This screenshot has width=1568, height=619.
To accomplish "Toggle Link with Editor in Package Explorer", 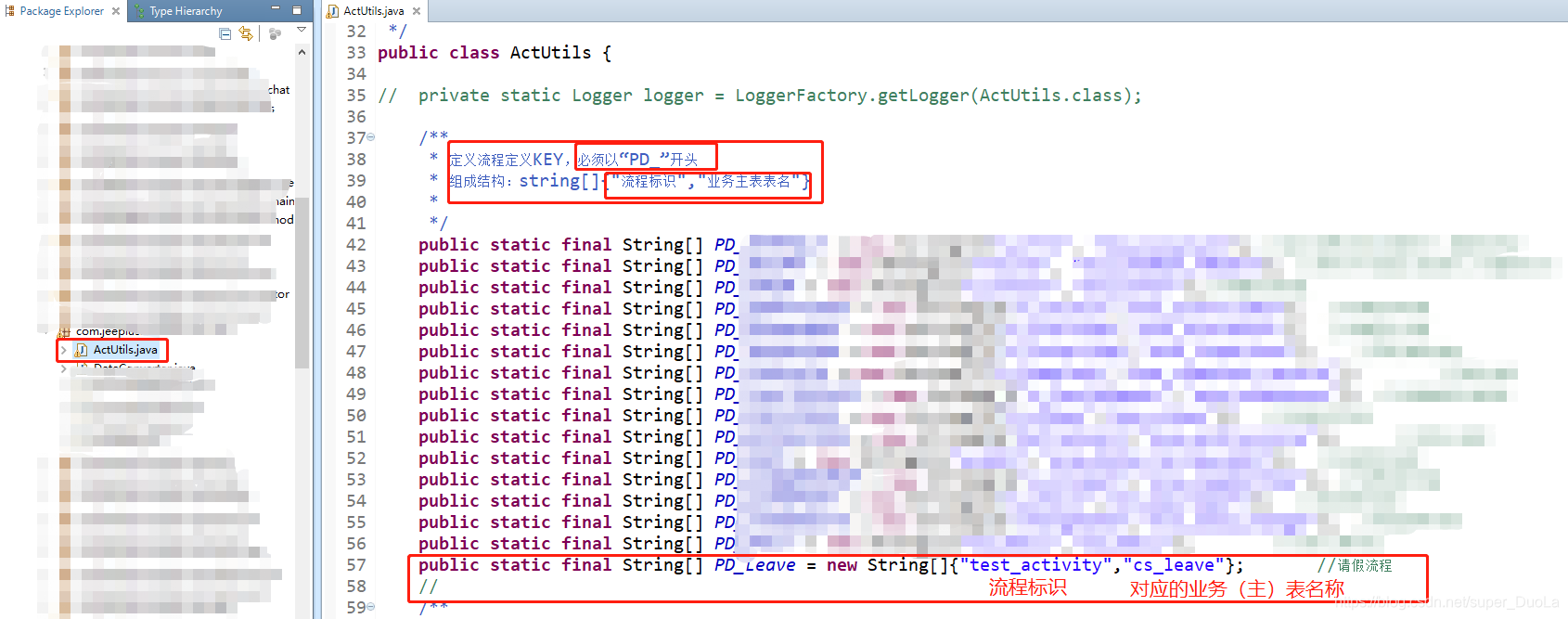I will click(x=246, y=33).
